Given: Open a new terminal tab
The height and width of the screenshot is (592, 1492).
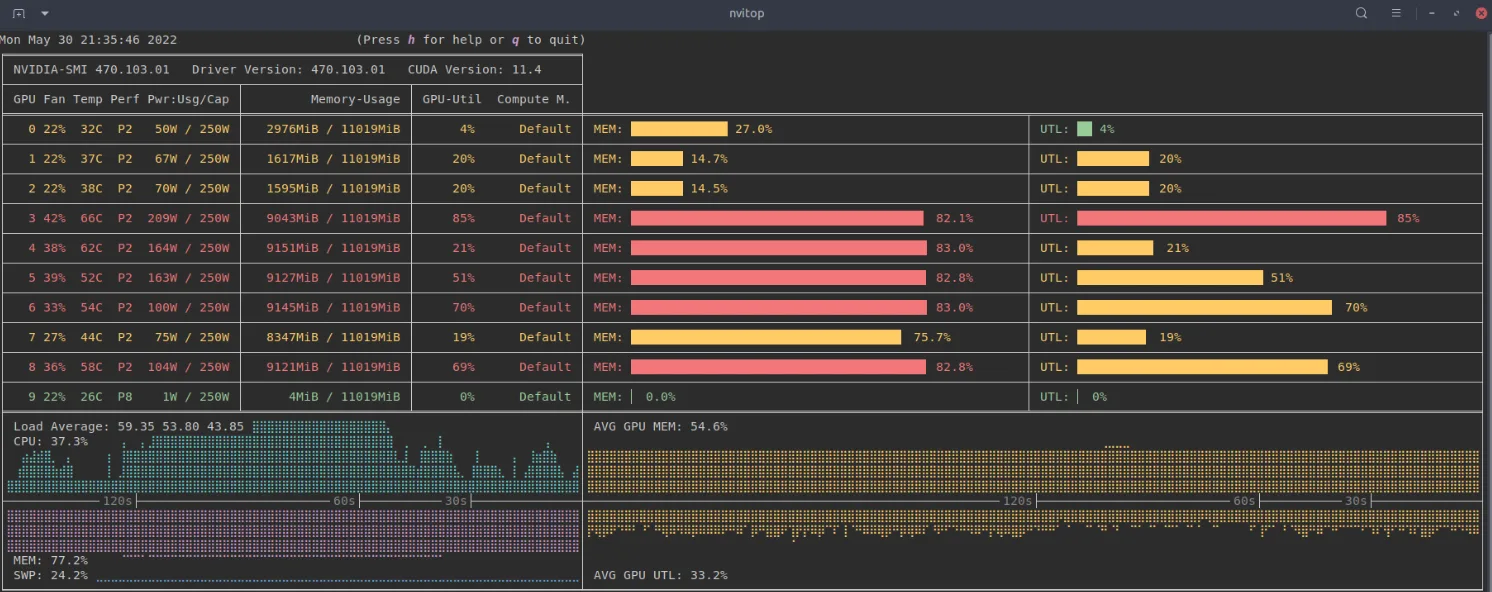Looking at the screenshot, I should 19,13.
